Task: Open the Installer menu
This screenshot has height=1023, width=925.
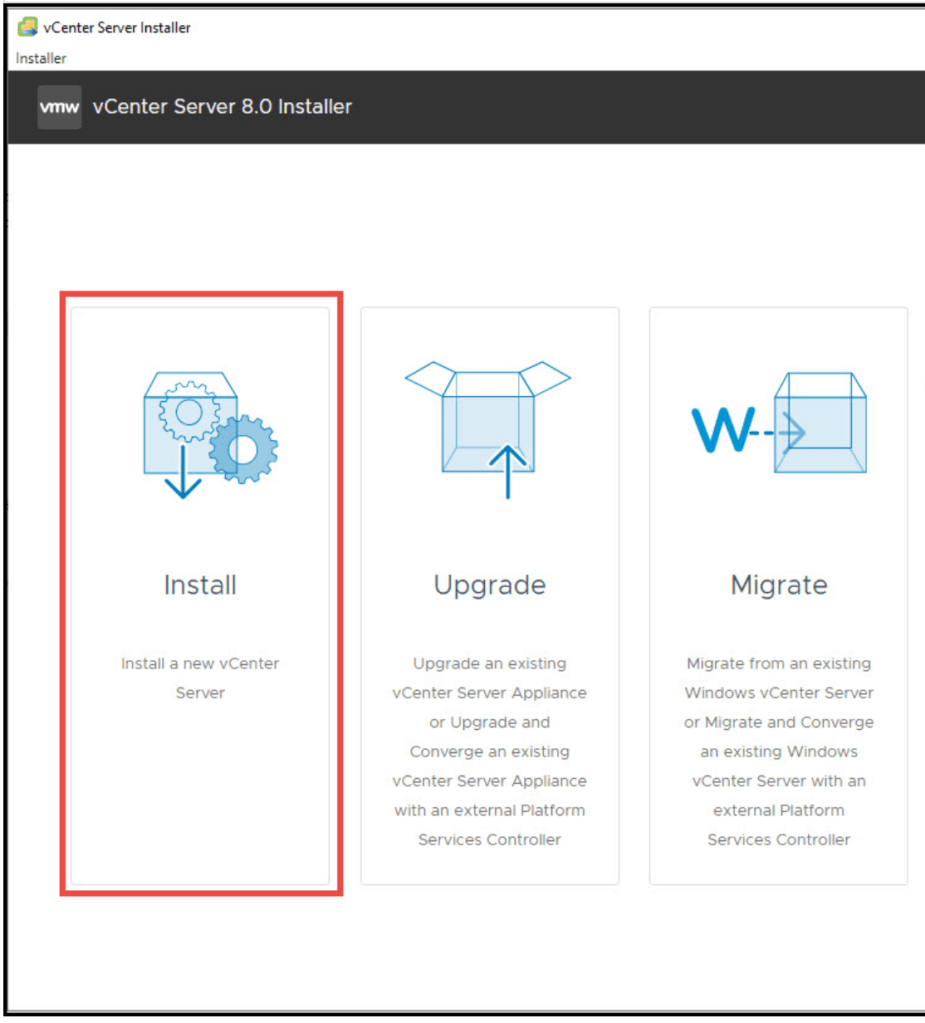Action: tap(41, 58)
